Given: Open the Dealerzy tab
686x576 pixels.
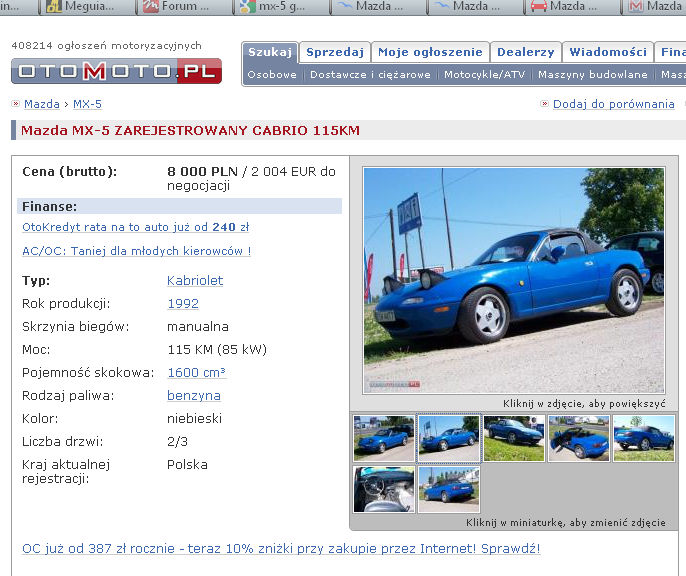Looking at the screenshot, I should pyautogui.click(x=525, y=52).
